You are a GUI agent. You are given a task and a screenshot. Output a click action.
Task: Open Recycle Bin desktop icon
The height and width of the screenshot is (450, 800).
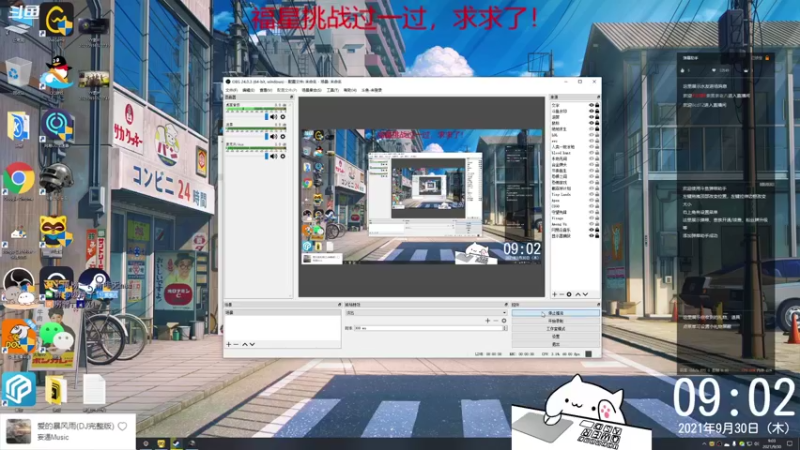18,72
